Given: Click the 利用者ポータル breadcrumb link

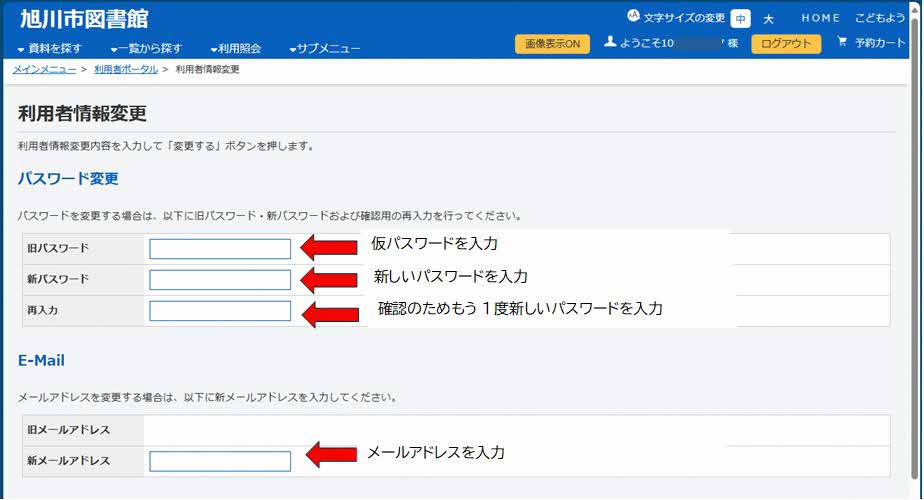Looking at the screenshot, I should click(125, 70).
